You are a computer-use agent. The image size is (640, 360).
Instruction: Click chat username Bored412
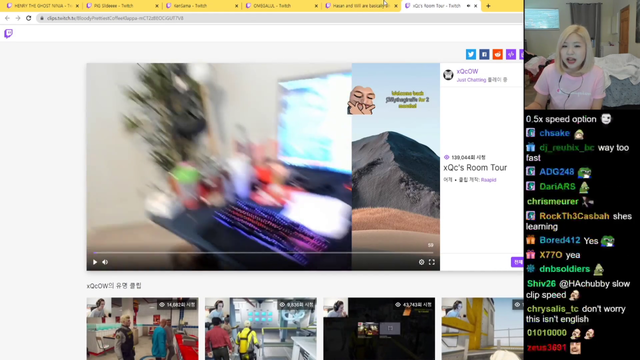pos(560,240)
